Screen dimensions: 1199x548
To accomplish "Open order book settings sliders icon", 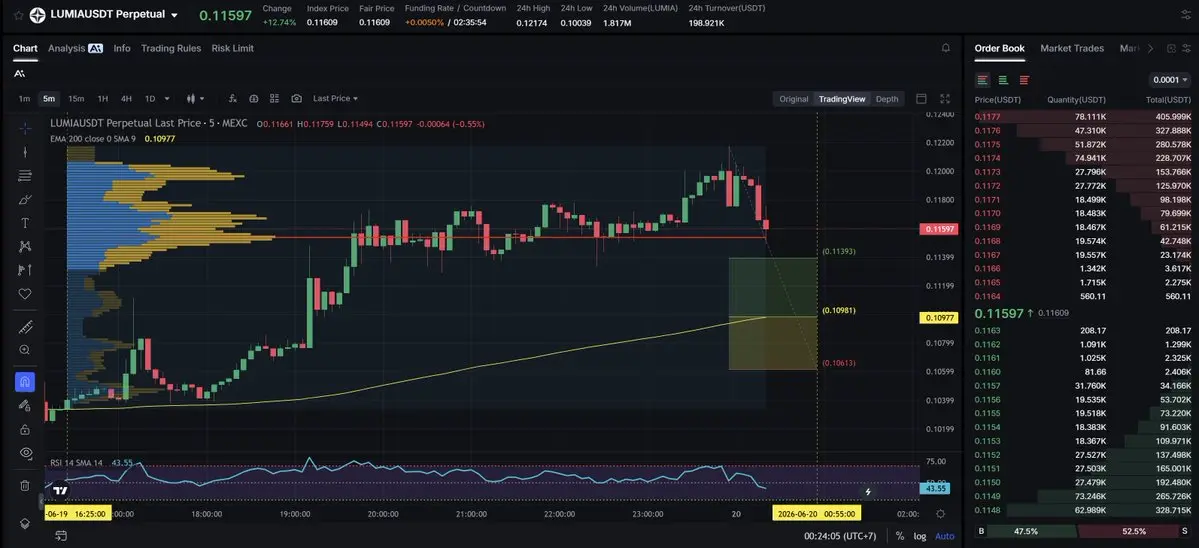I will (1186, 48).
